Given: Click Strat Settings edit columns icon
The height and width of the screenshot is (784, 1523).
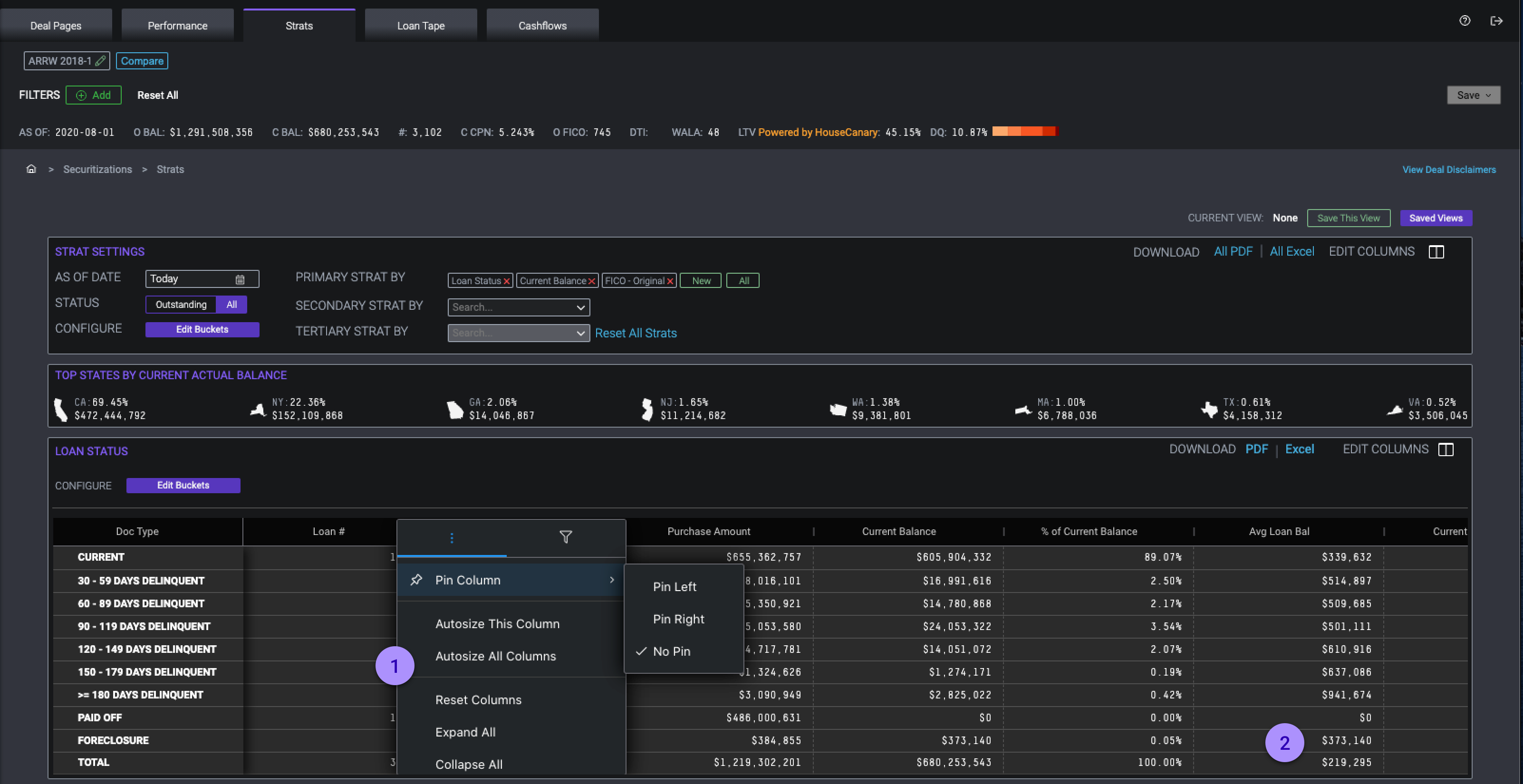Looking at the screenshot, I should 1436,252.
